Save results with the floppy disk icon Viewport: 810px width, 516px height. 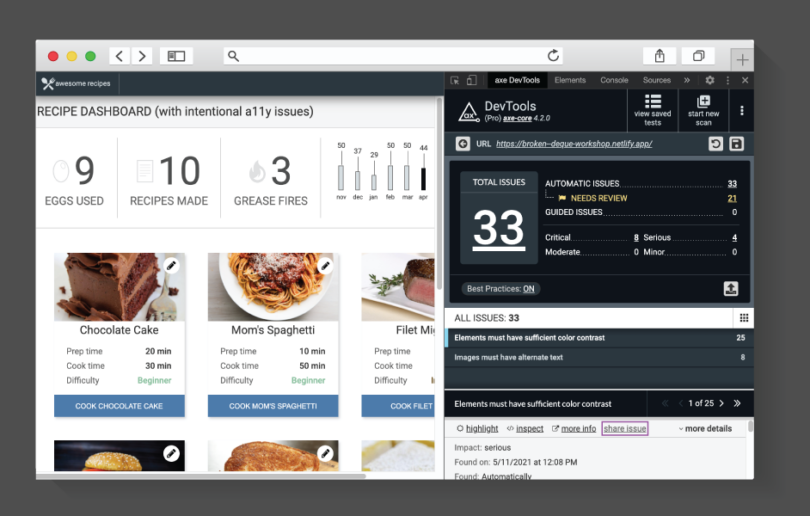737,144
